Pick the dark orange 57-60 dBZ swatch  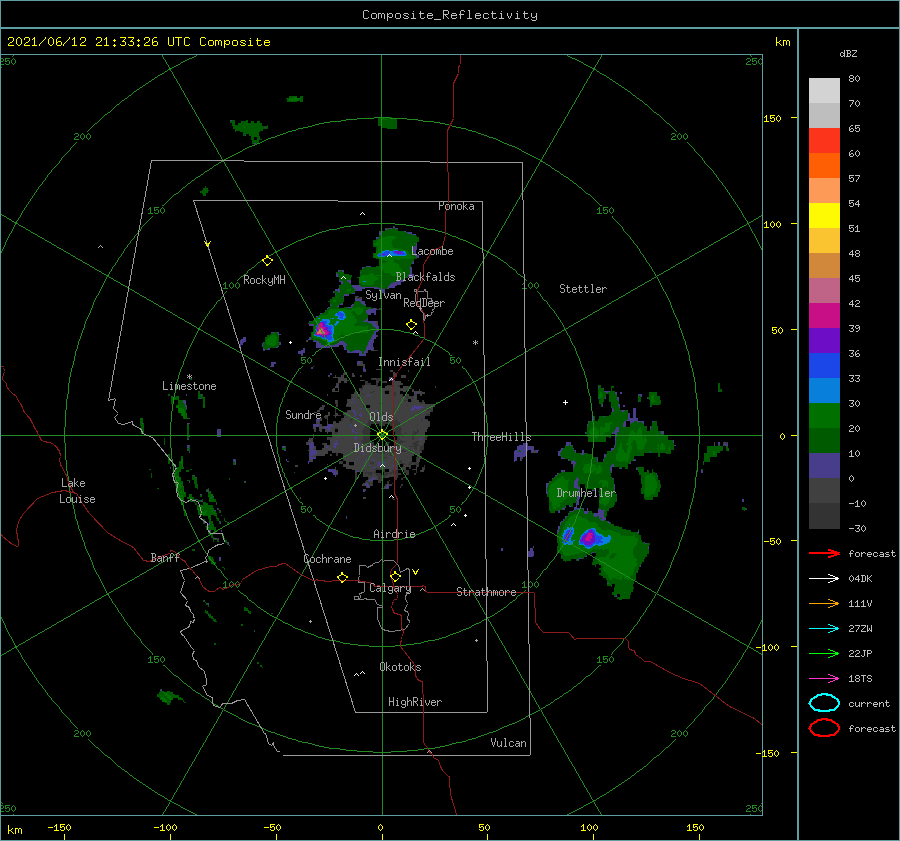(x=824, y=166)
